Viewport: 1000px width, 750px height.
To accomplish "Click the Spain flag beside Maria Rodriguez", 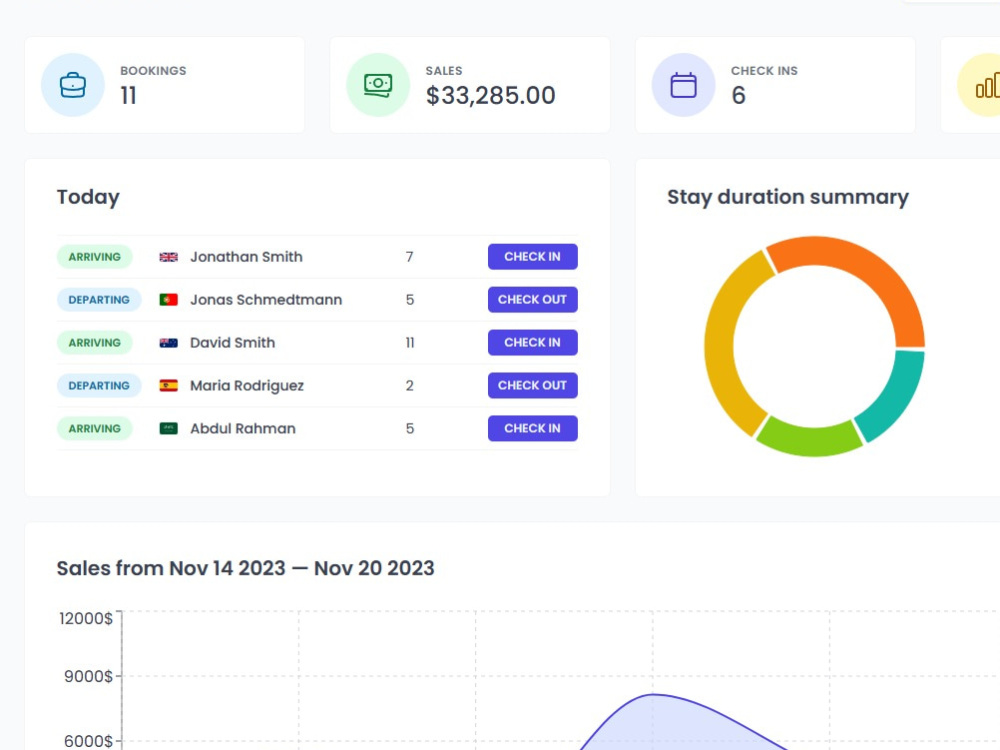I will point(168,385).
